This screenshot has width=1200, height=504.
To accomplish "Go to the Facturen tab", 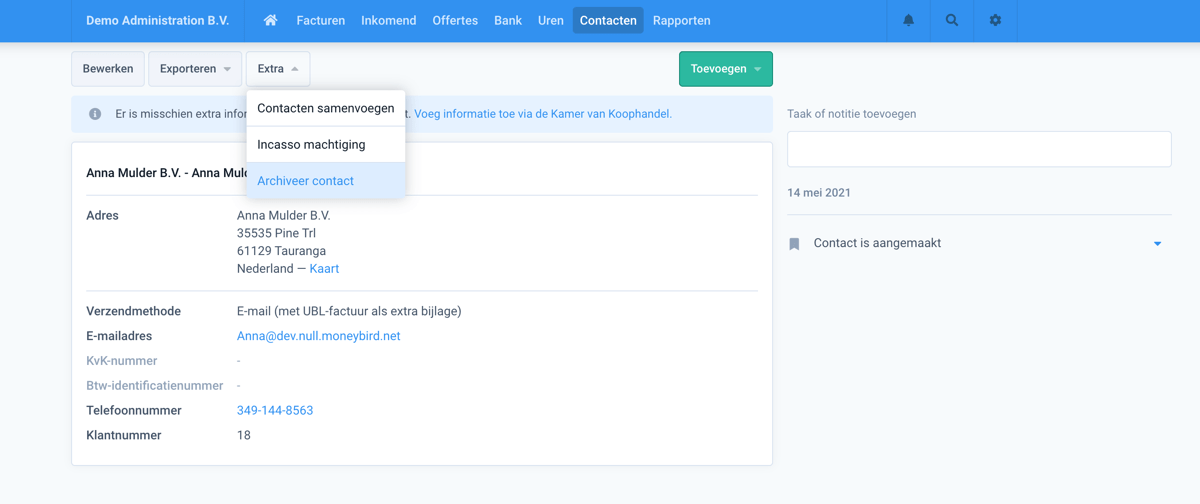I will 321,20.
